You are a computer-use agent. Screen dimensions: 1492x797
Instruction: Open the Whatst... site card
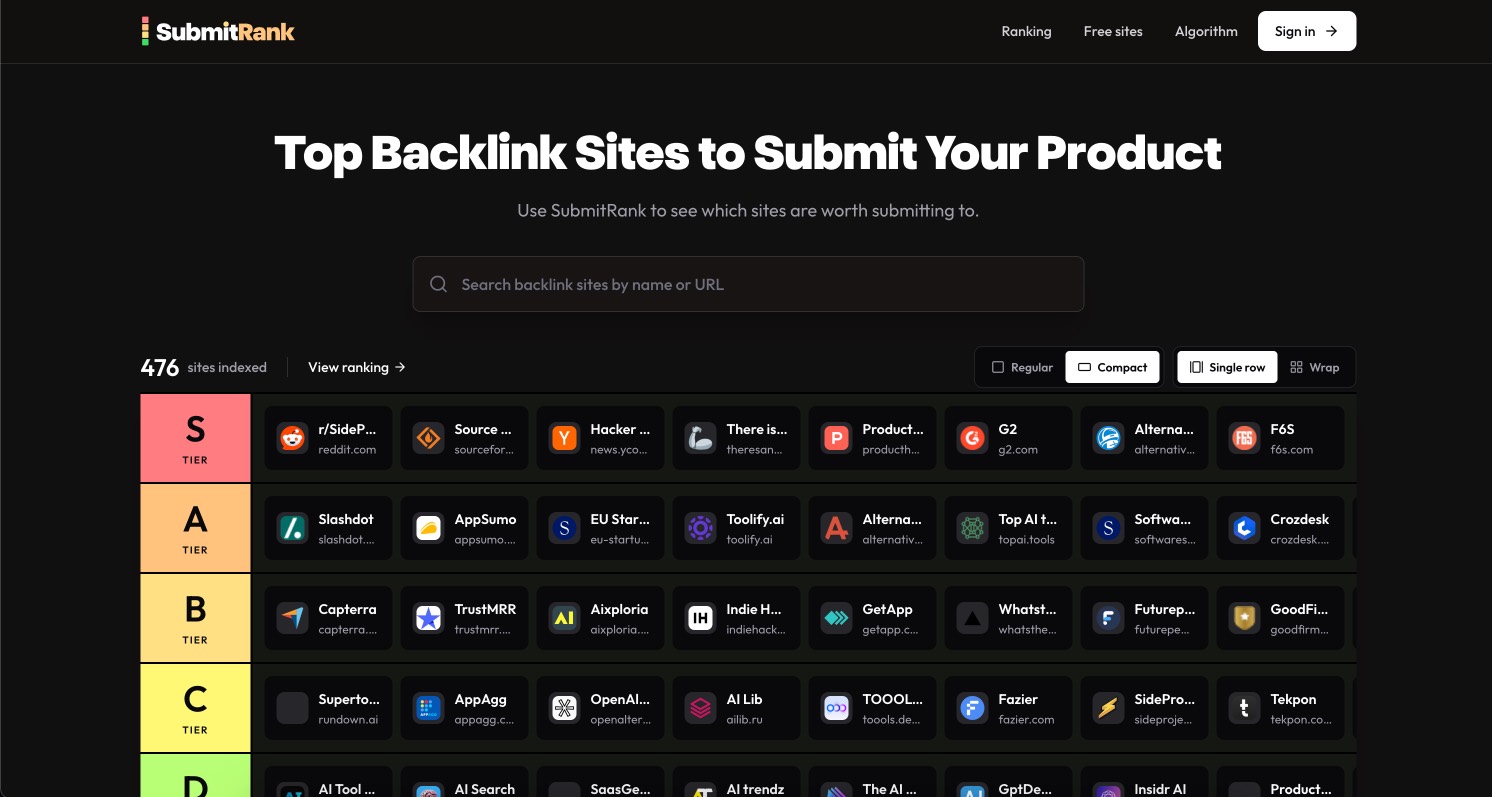pyautogui.click(x=1008, y=618)
